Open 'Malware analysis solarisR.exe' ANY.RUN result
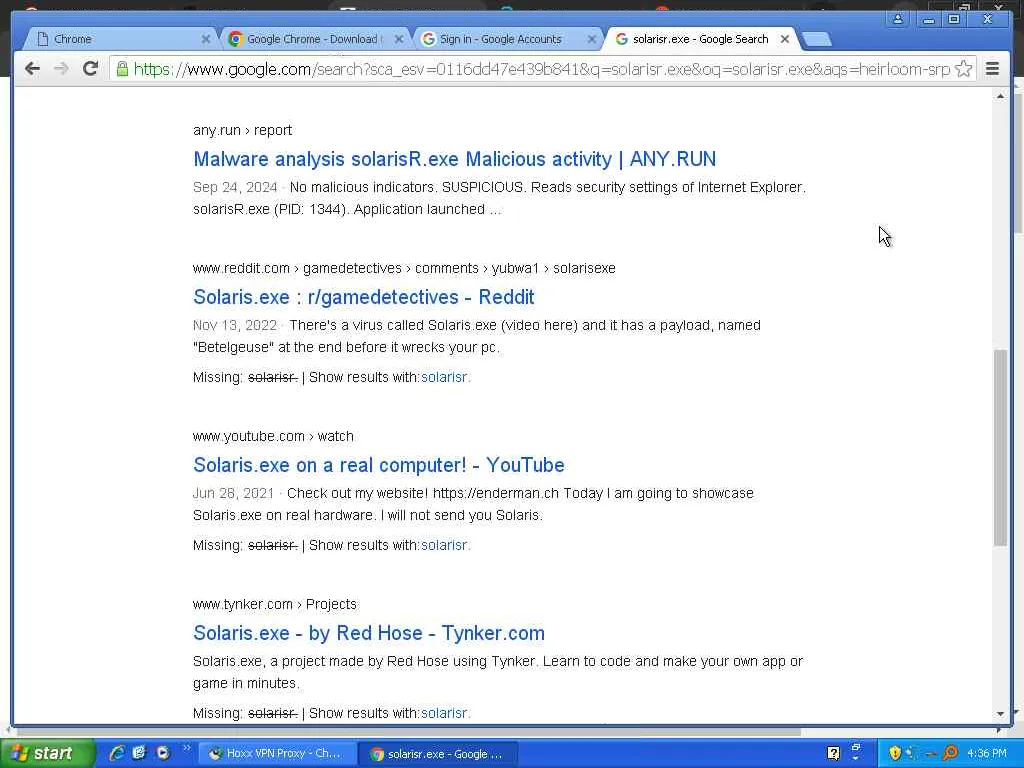 coord(455,159)
